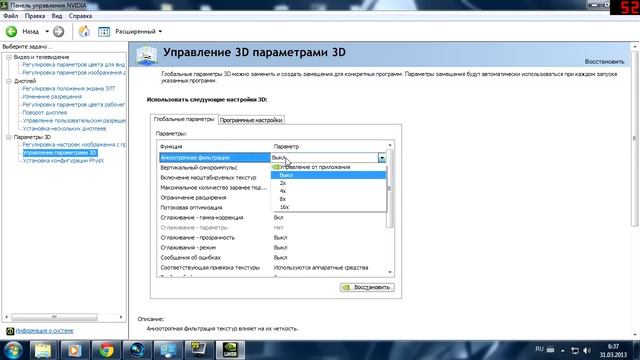Select Установка нескольких дисплеев tree item
This screenshot has width=640, height=360.
pos(64,129)
